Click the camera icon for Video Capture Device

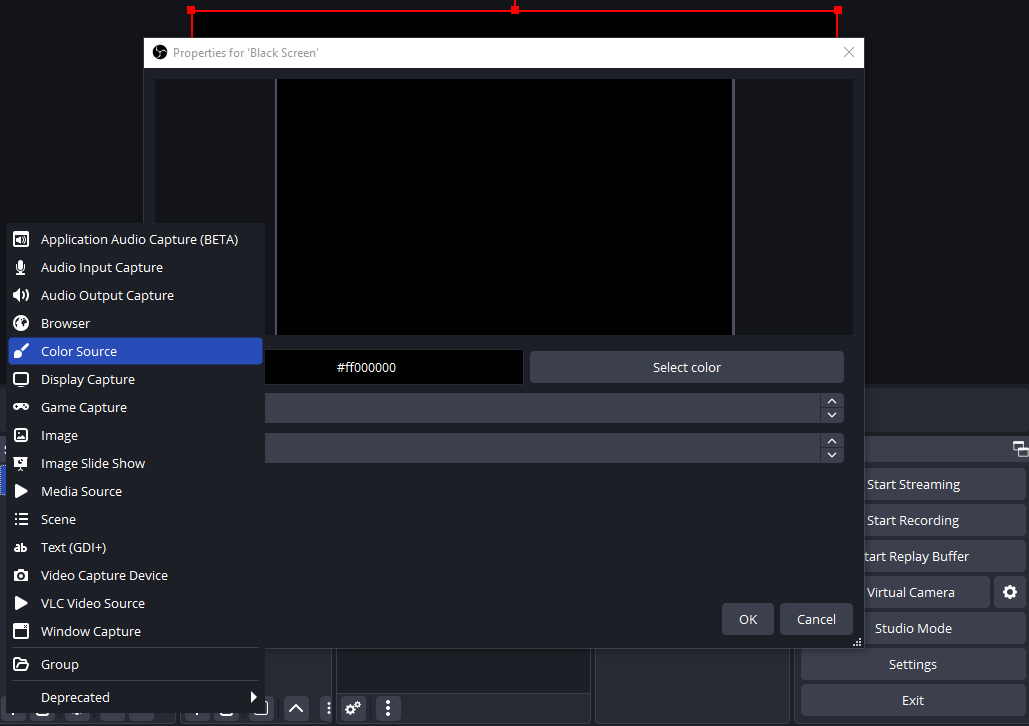(21, 575)
